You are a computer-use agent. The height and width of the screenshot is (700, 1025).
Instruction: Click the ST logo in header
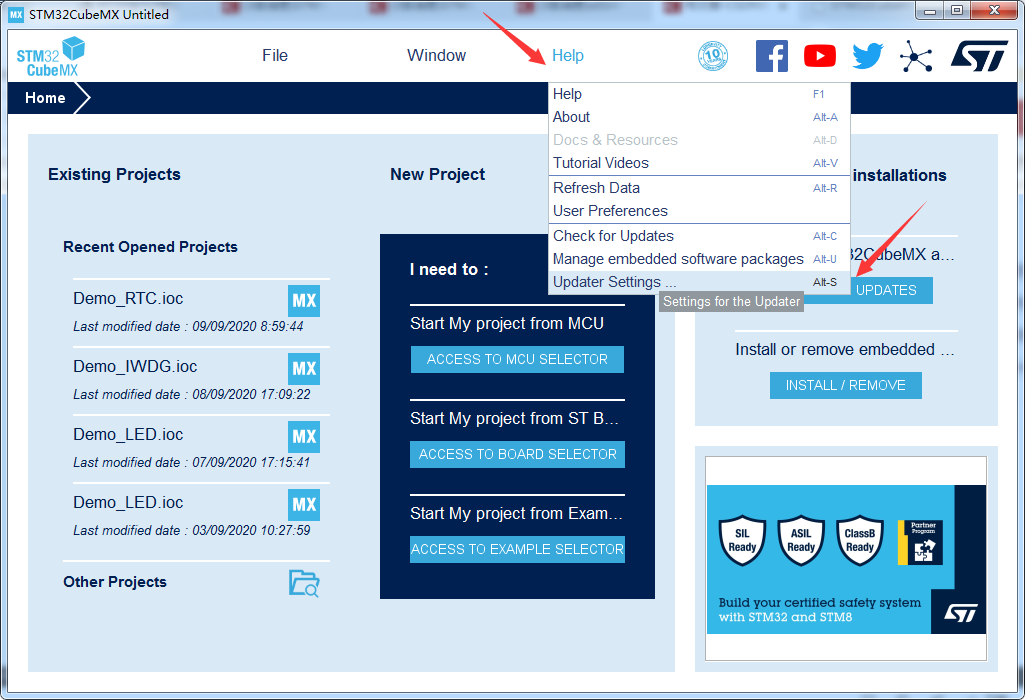[979, 56]
